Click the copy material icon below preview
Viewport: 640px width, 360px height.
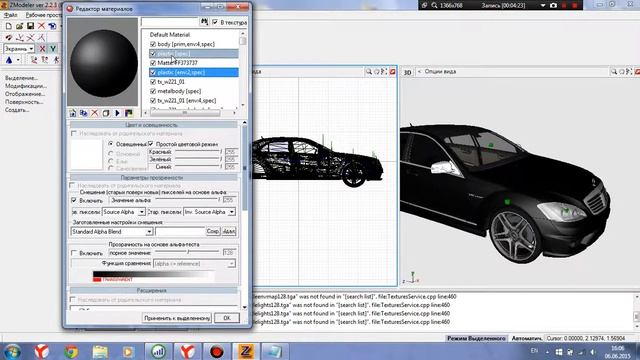84,113
